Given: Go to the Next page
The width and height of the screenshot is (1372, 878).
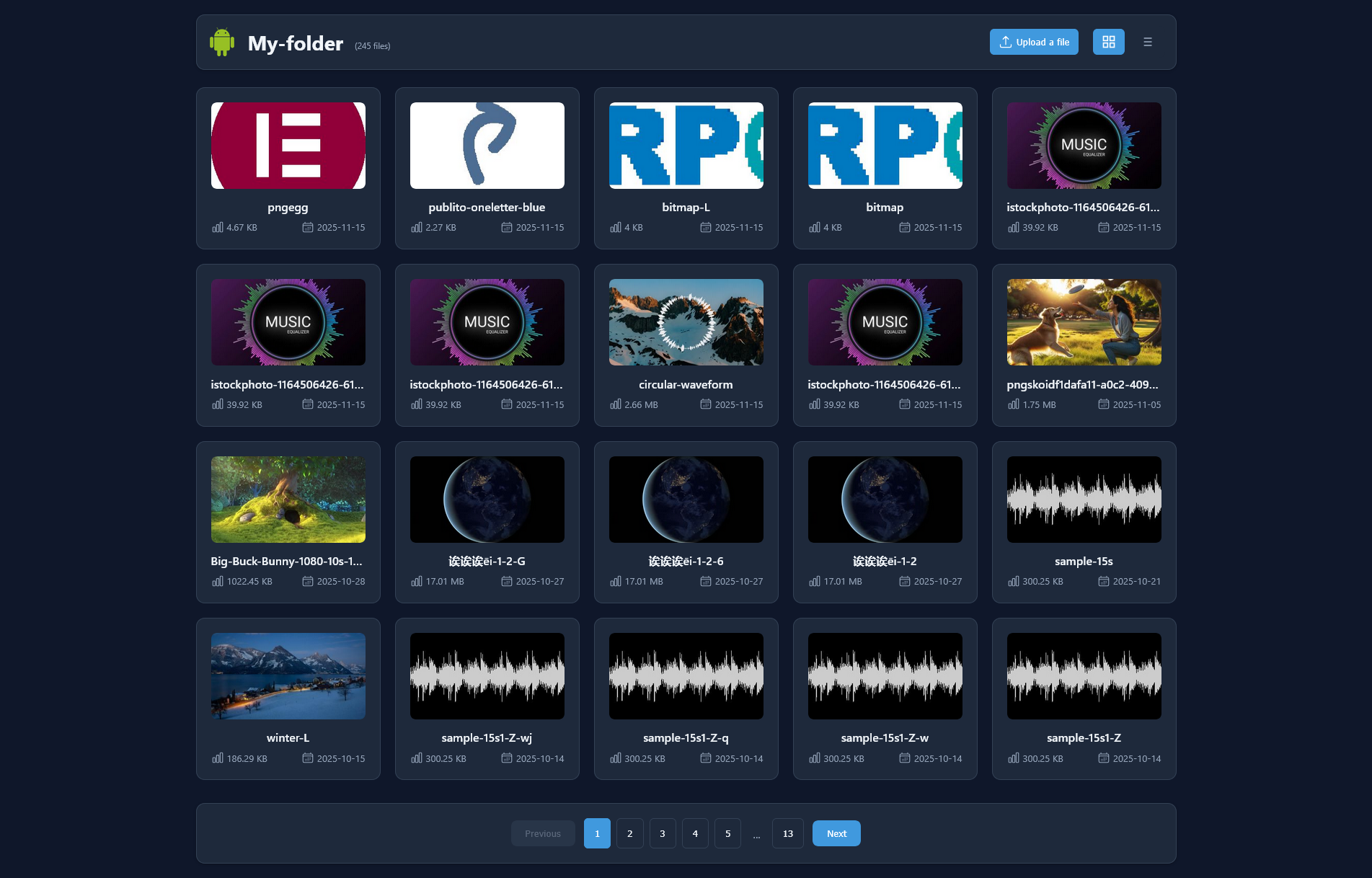Looking at the screenshot, I should coord(836,834).
